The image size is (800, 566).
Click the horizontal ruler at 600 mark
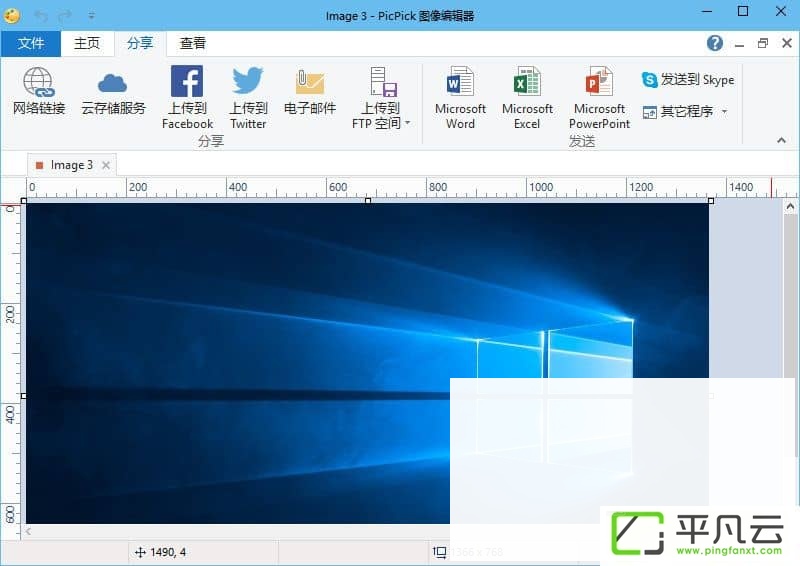(x=338, y=187)
